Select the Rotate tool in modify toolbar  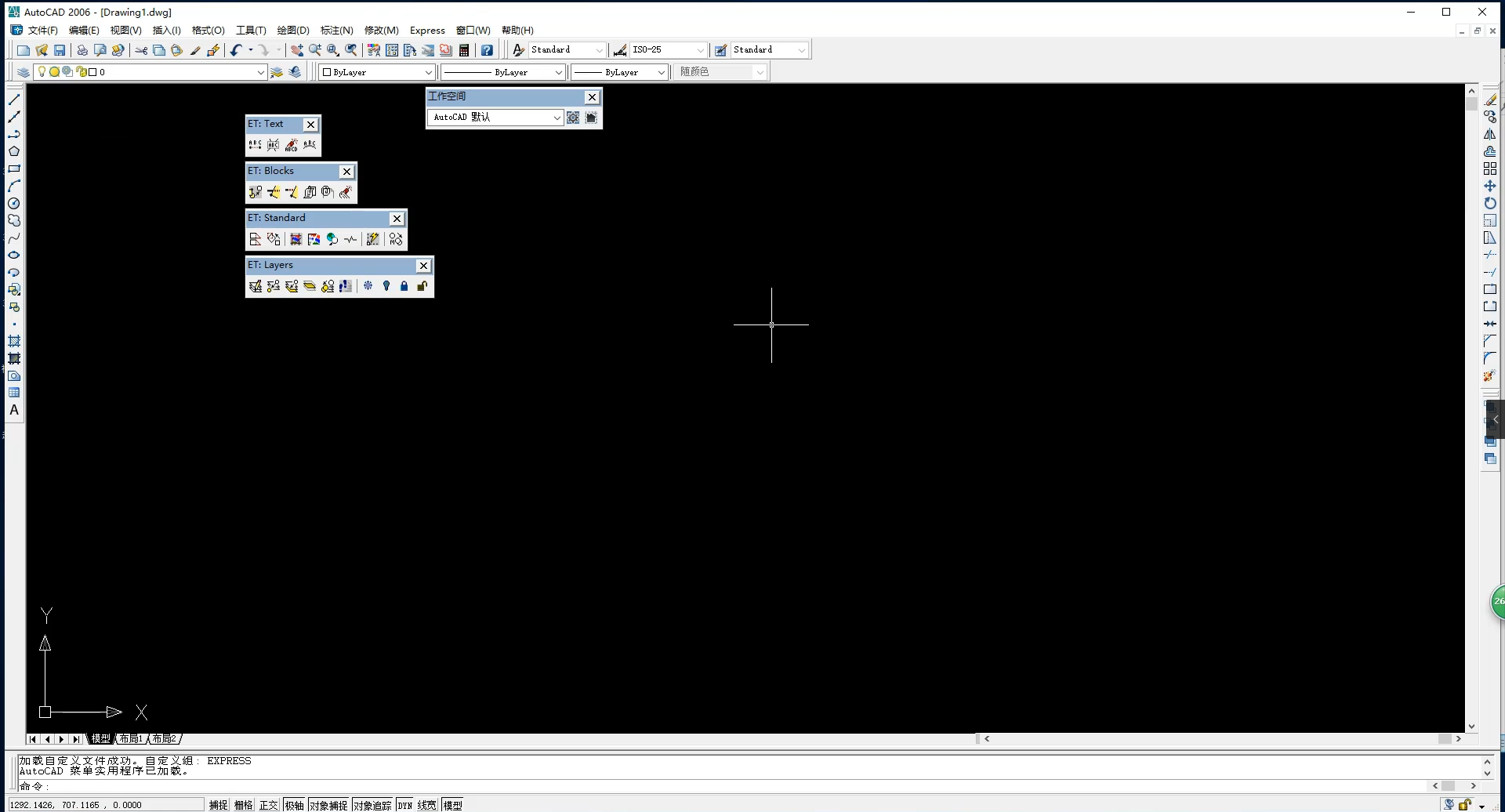click(1490, 203)
